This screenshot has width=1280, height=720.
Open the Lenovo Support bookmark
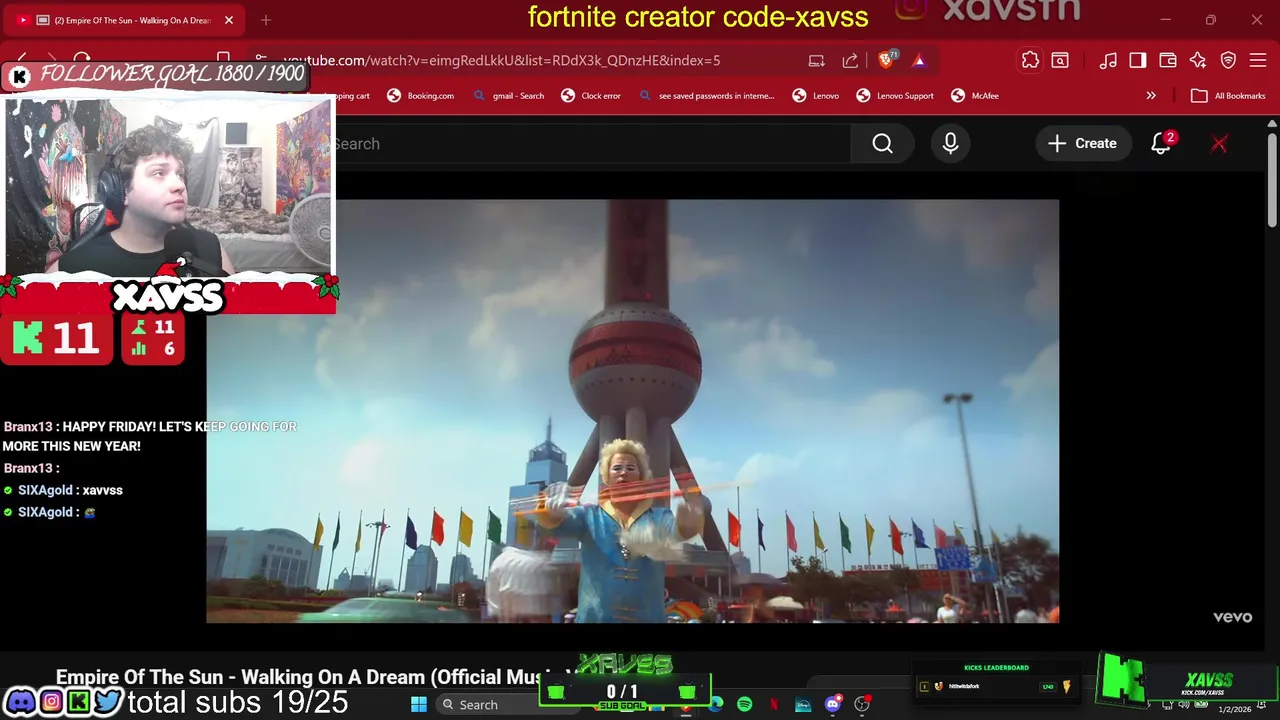(x=895, y=96)
